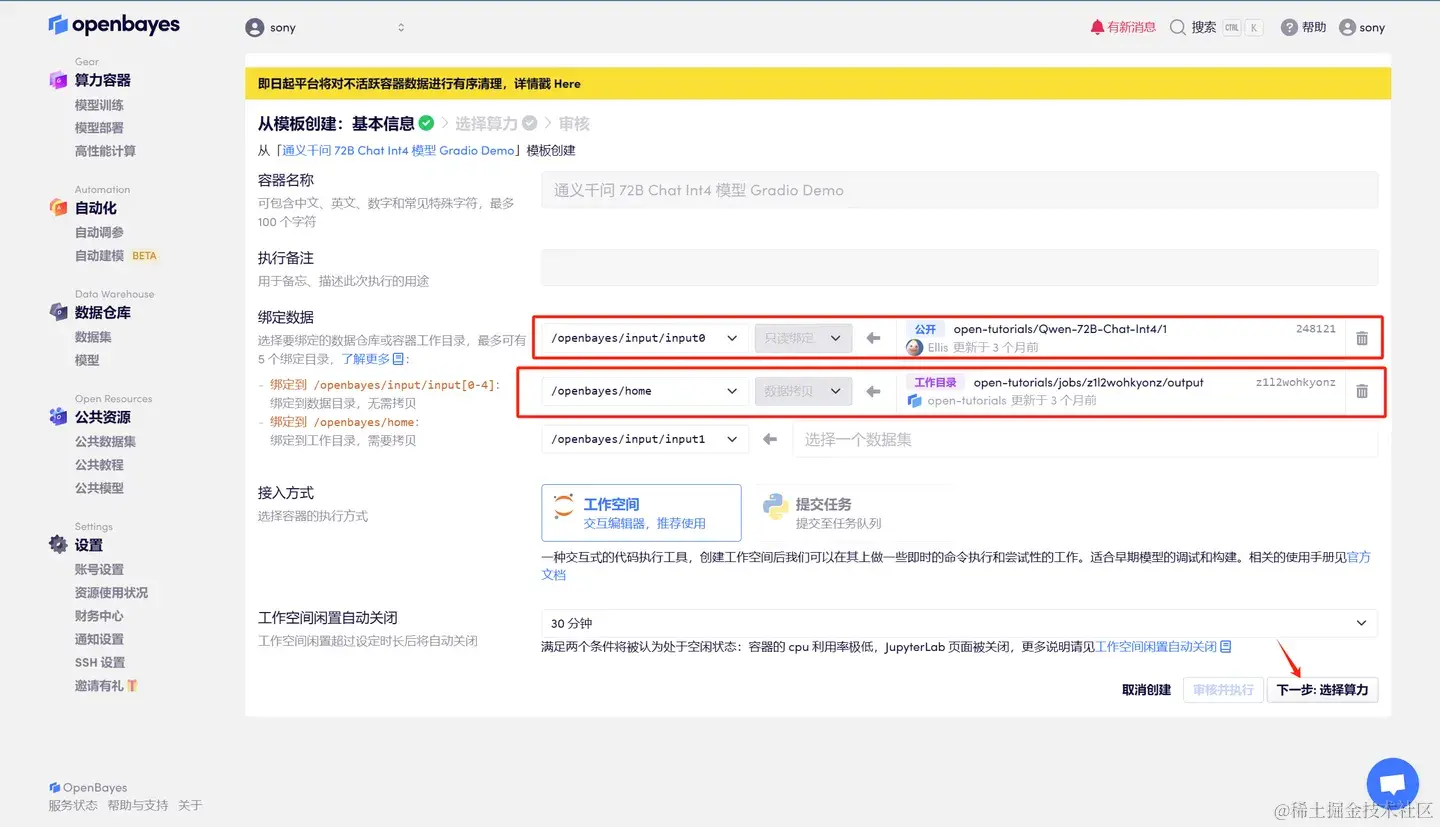Open the 通义千问 72B Chat Int4 template link

tap(398, 151)
